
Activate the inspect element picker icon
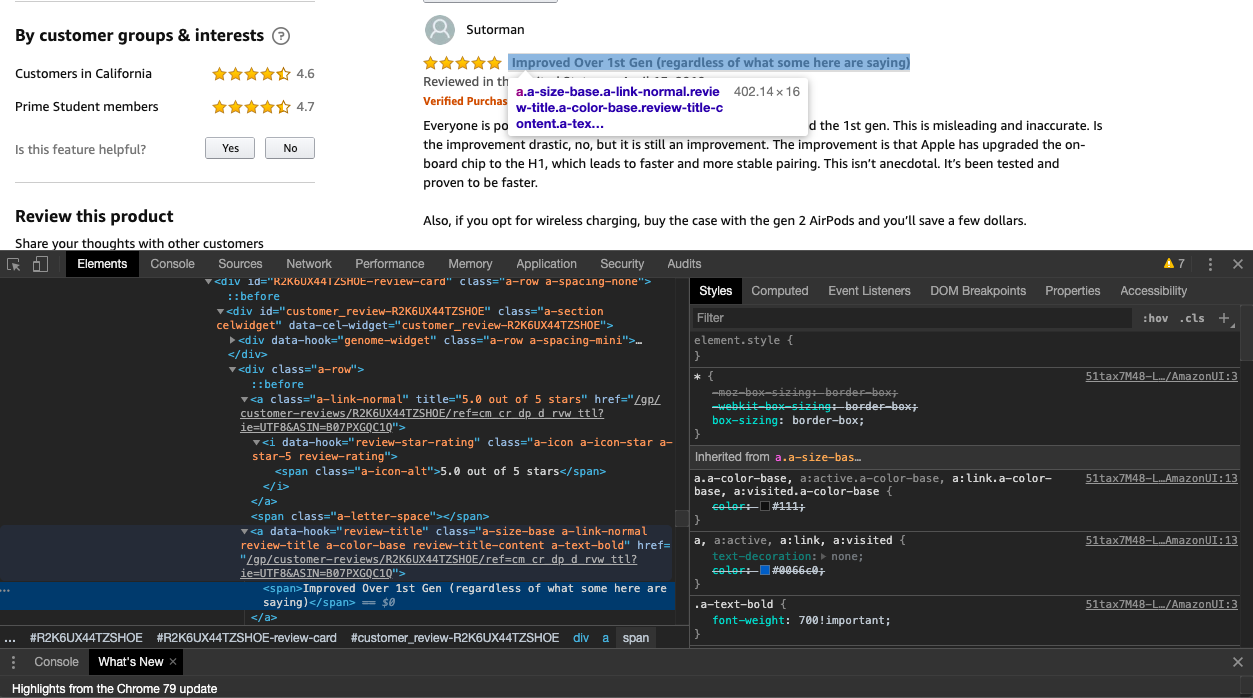pos(14,264)
